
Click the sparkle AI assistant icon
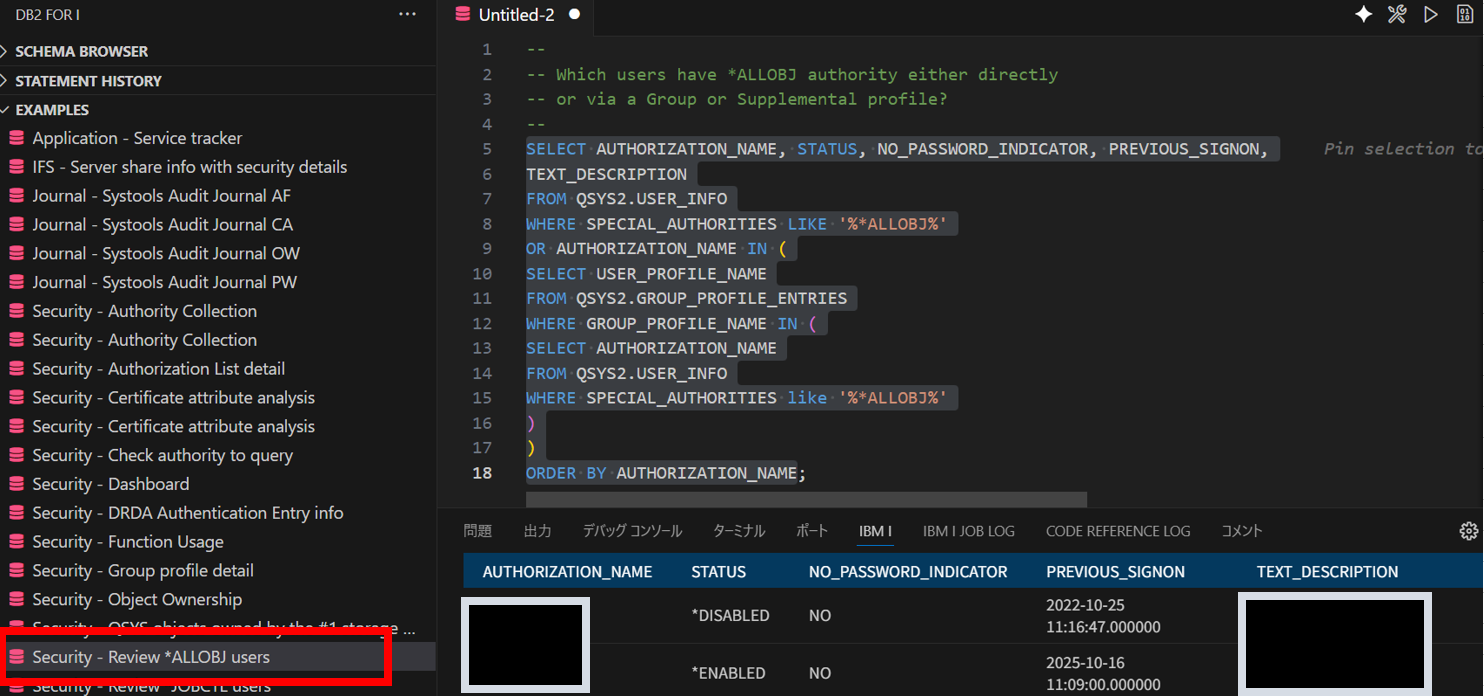1363,14
